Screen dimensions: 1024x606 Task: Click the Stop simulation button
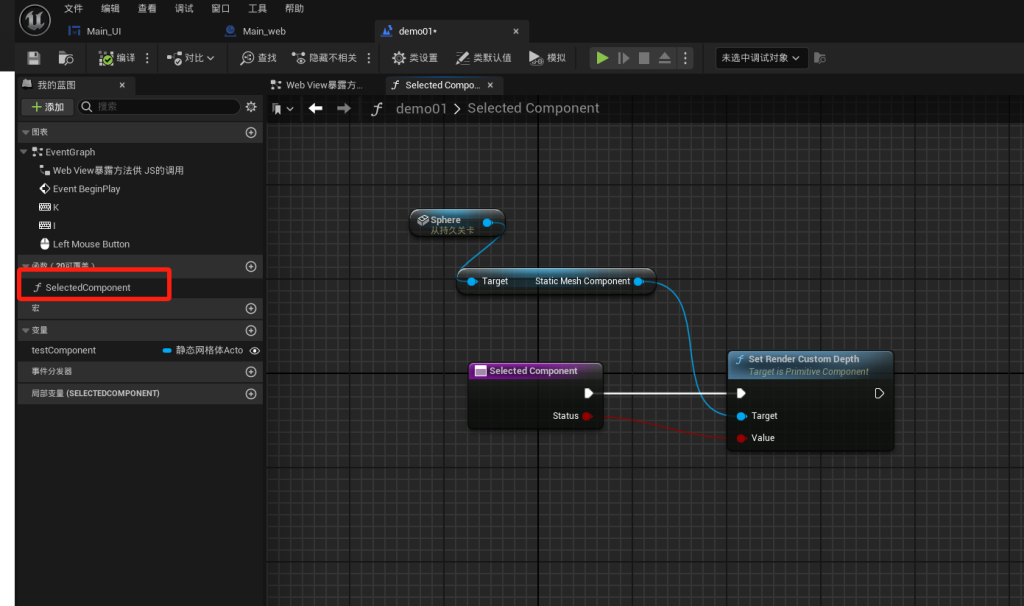(644, 58)
